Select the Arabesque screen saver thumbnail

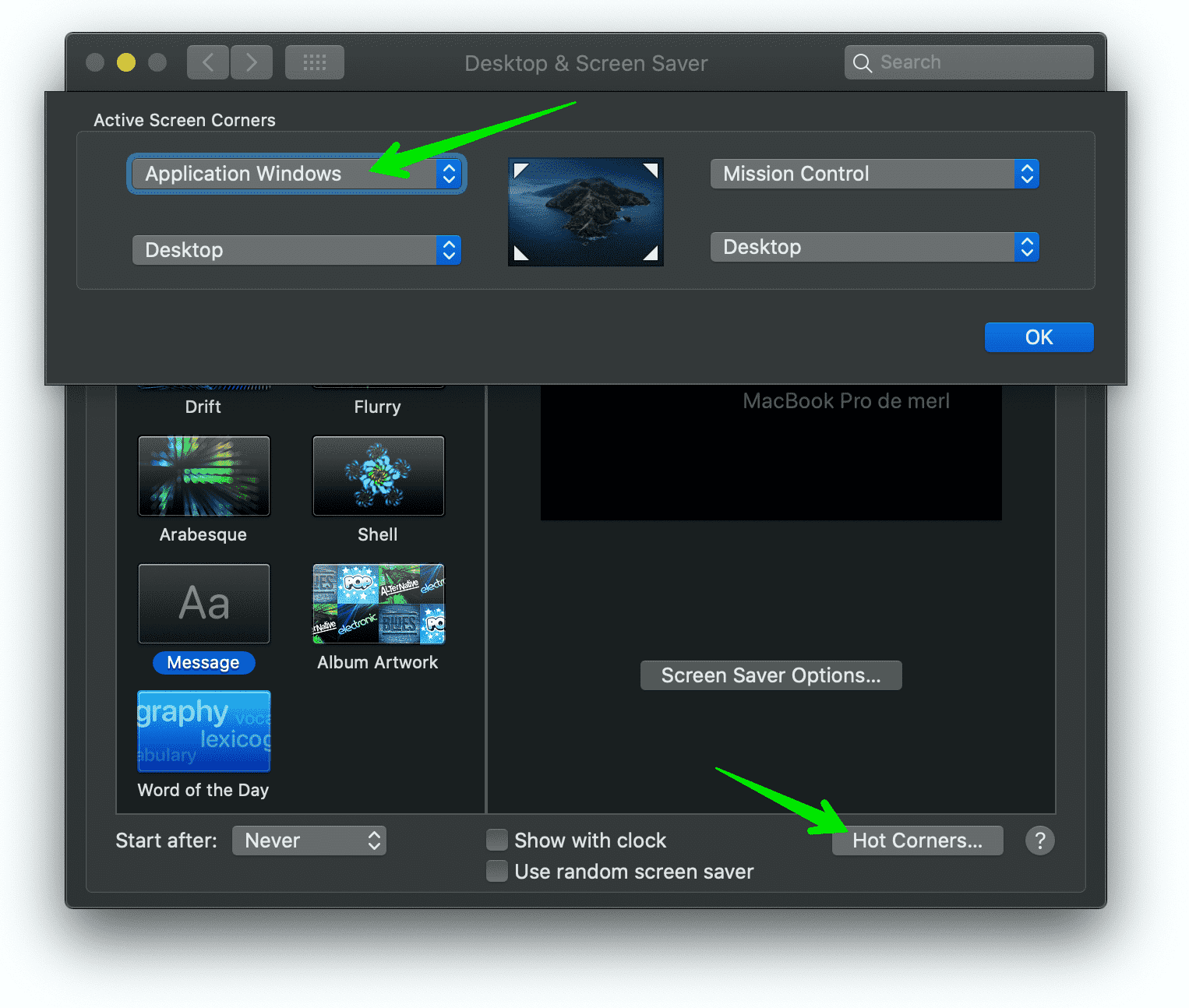coord(204,476)
